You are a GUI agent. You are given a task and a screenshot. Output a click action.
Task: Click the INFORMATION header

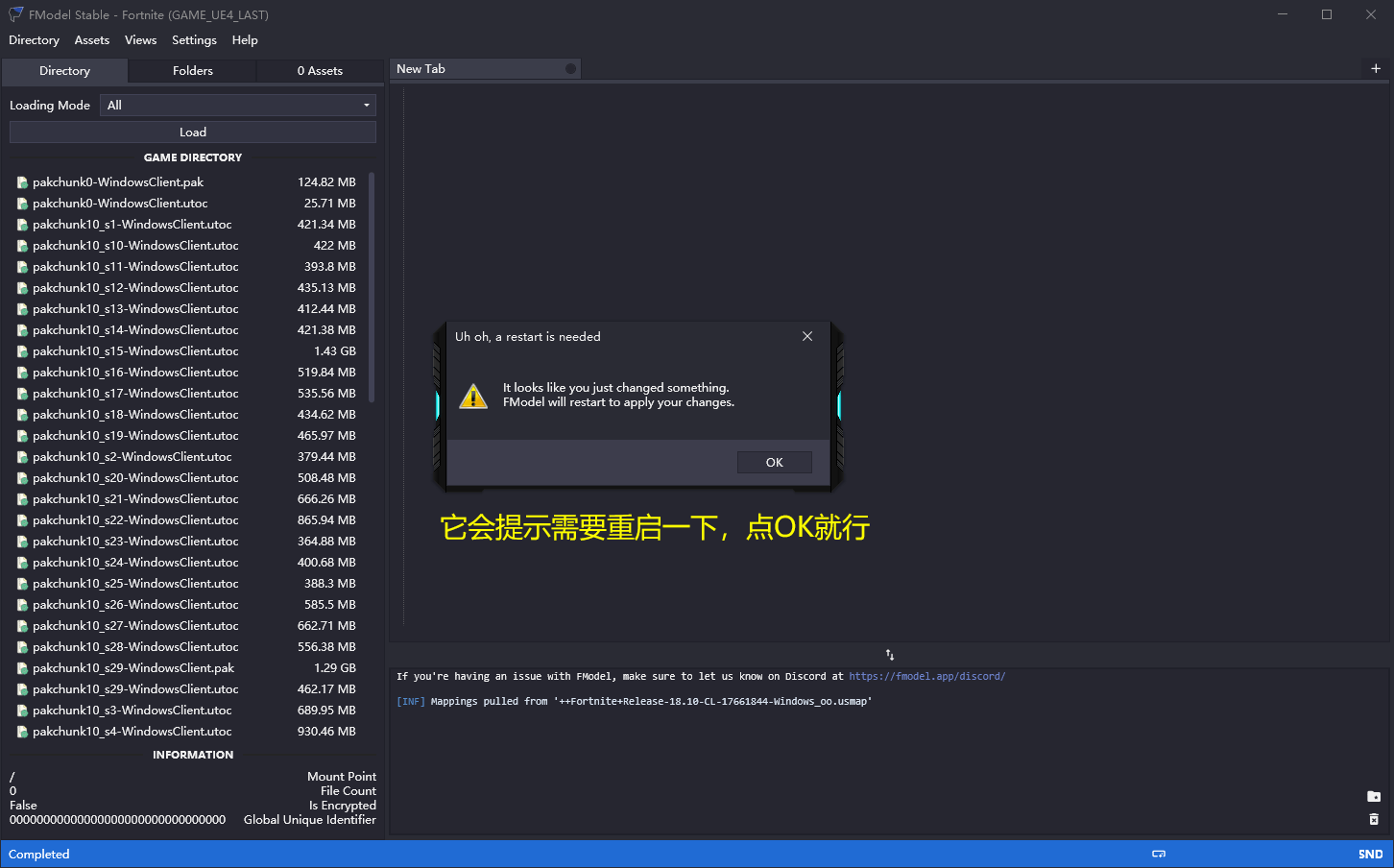[193, 755]
